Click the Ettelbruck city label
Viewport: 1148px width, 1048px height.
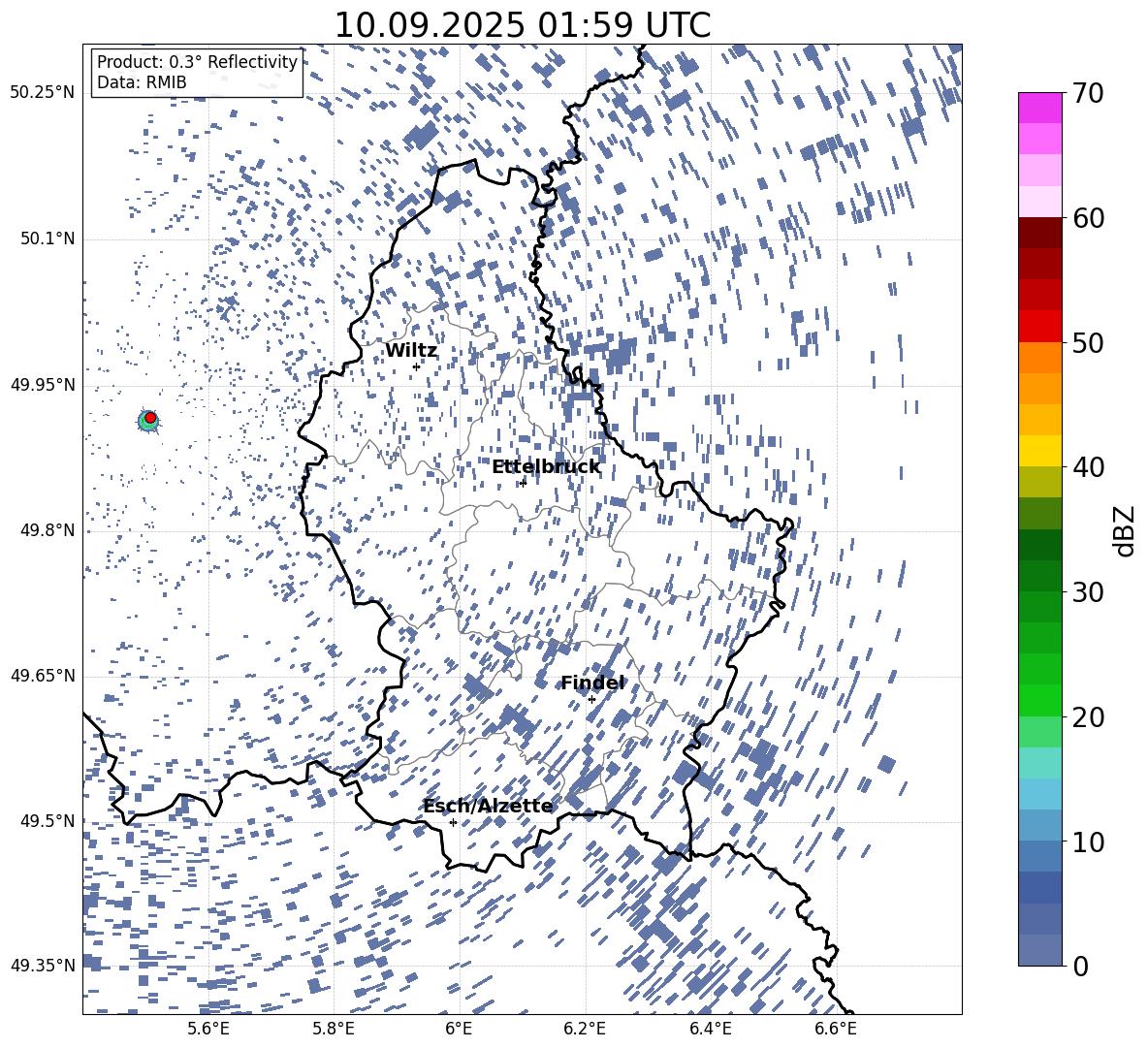pyautogui.click(x=546, y=467)
